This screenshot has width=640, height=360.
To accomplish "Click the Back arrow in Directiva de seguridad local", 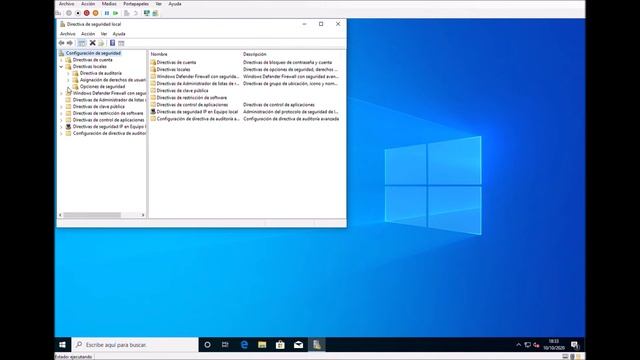I will [61, 43].
